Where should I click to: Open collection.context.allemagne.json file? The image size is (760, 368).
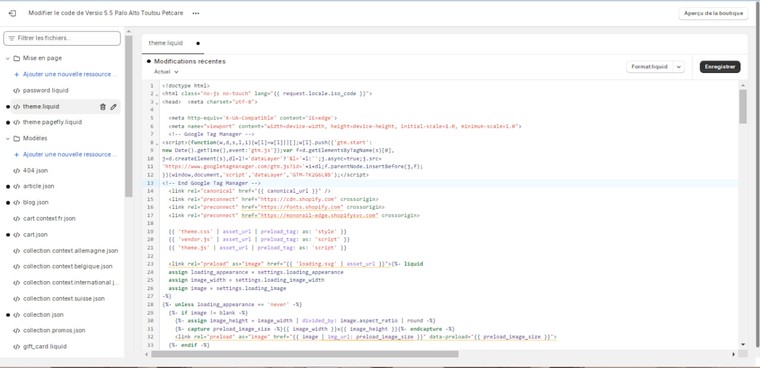71,251
